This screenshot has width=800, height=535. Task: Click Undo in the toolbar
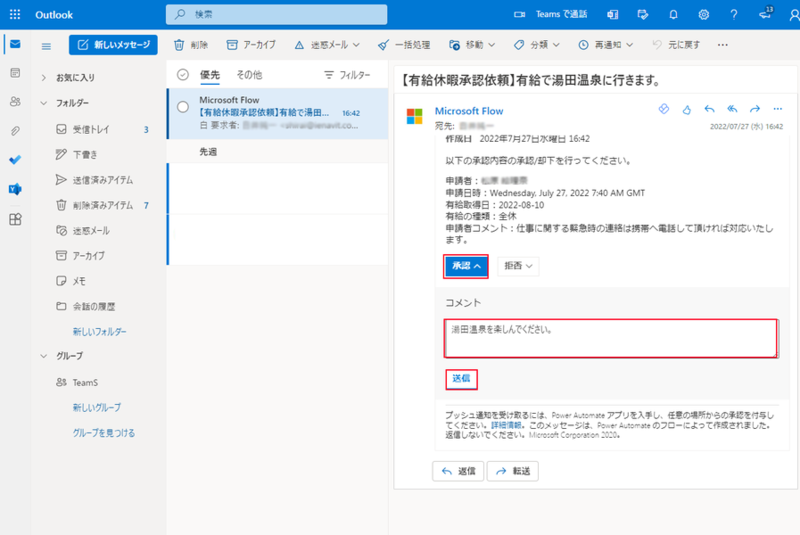[x=676, y=45]
